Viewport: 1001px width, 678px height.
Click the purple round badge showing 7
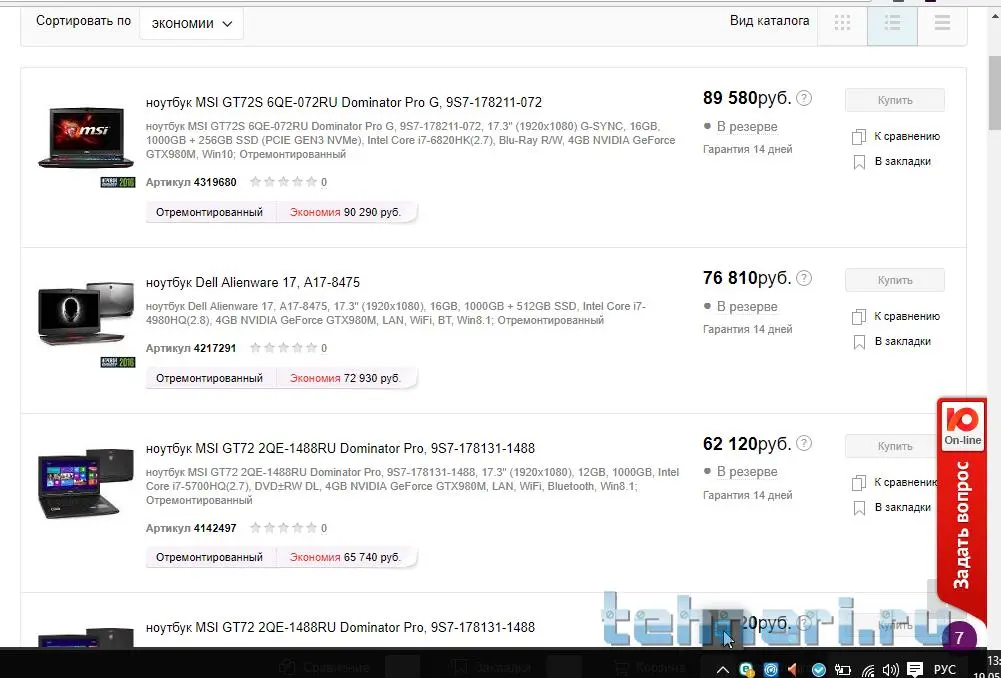(x=959, y=638)
